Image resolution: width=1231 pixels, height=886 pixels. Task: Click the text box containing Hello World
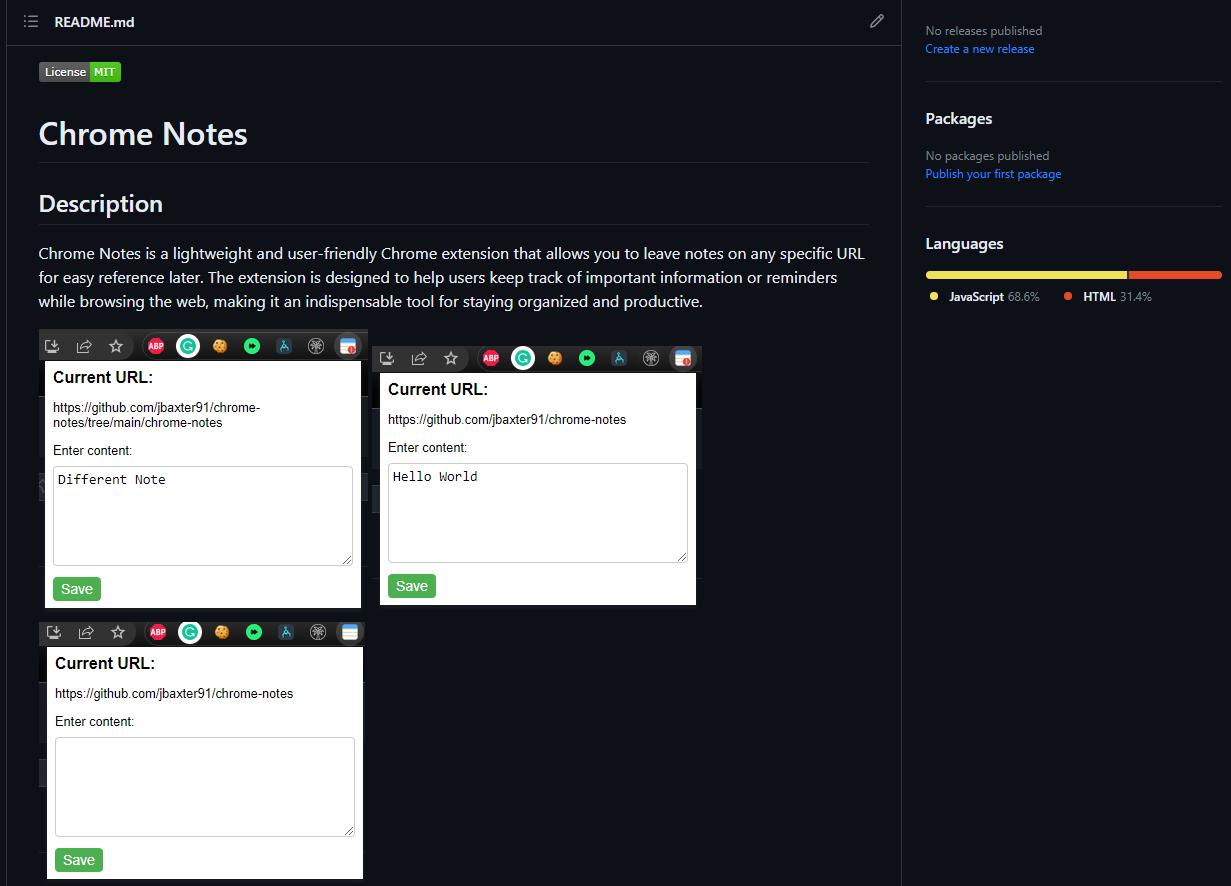point(538,513)
